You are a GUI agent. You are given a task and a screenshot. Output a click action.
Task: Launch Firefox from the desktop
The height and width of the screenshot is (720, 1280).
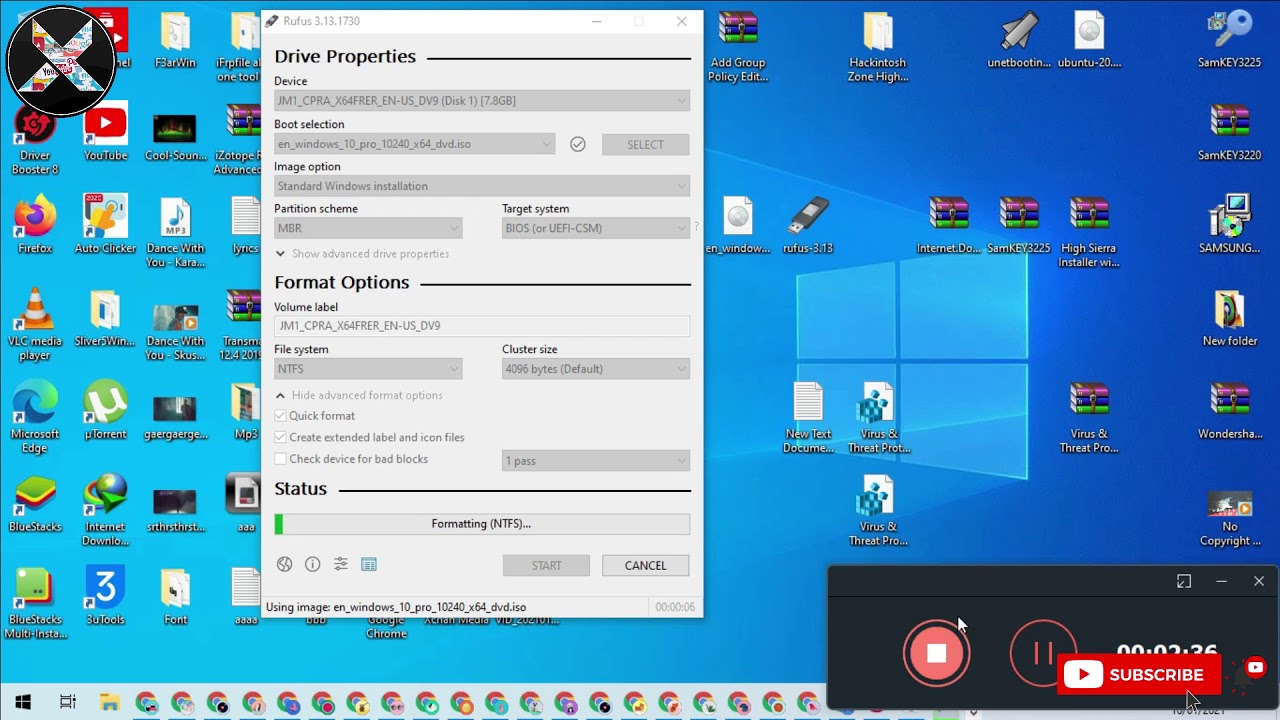(35, 225)
